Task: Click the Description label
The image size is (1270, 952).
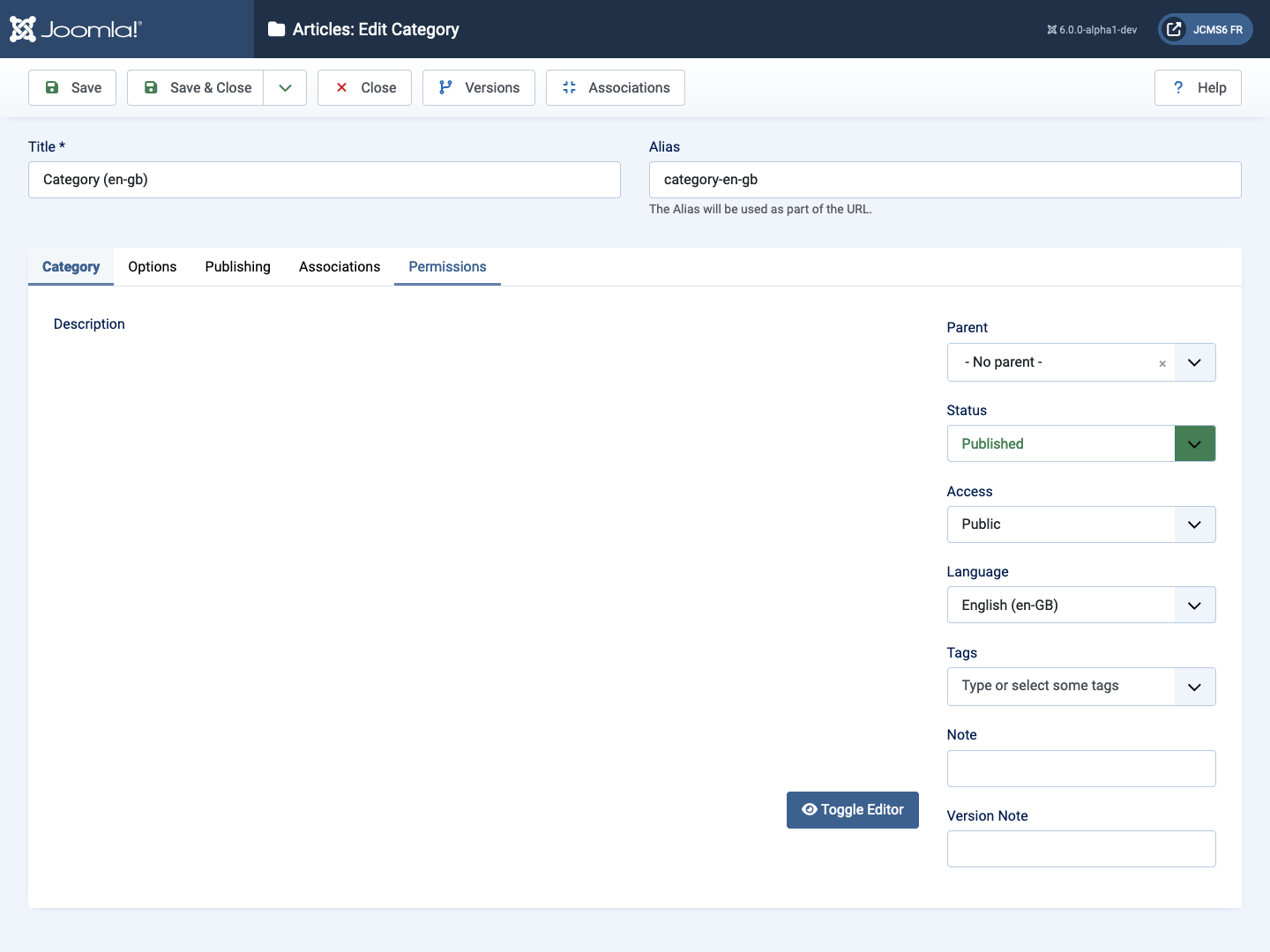Action: [89, 324]
